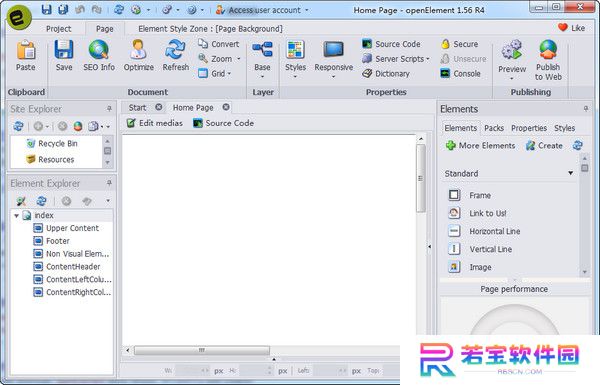Screen dimensions: 600x385
Task: Select Footer tree item
Action: [51, 241]
